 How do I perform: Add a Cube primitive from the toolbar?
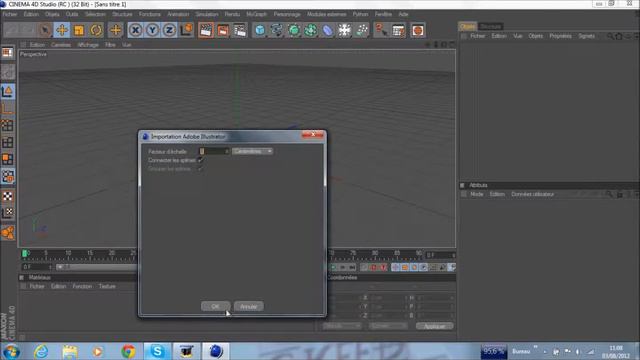pyautogui.click(x=260, y=30)
